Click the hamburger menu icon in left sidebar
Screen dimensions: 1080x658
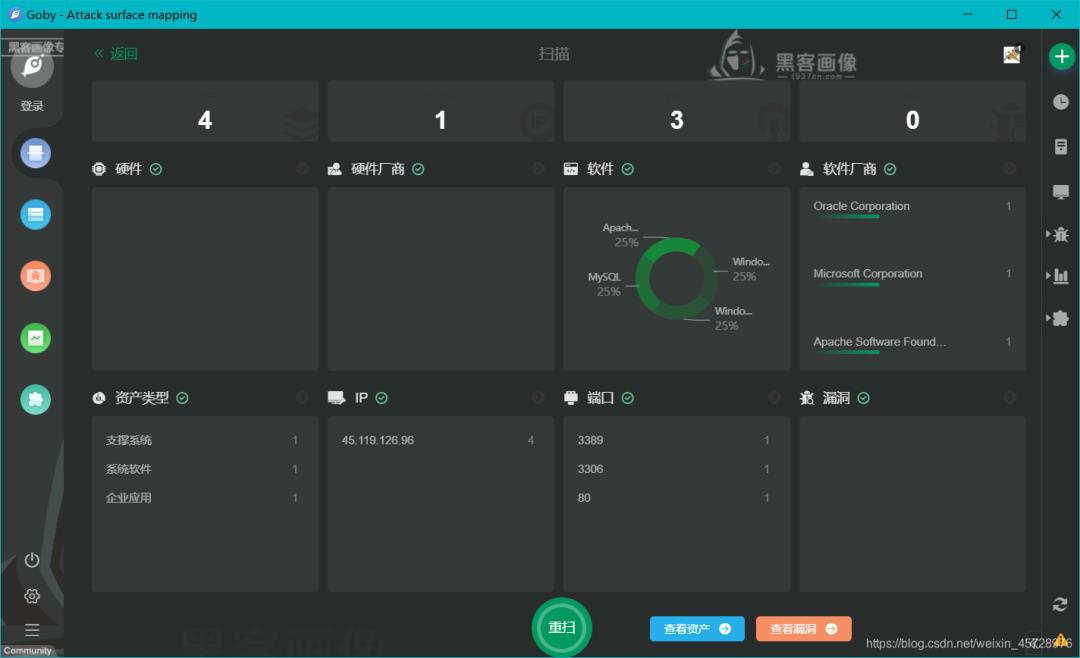[32, 630]
